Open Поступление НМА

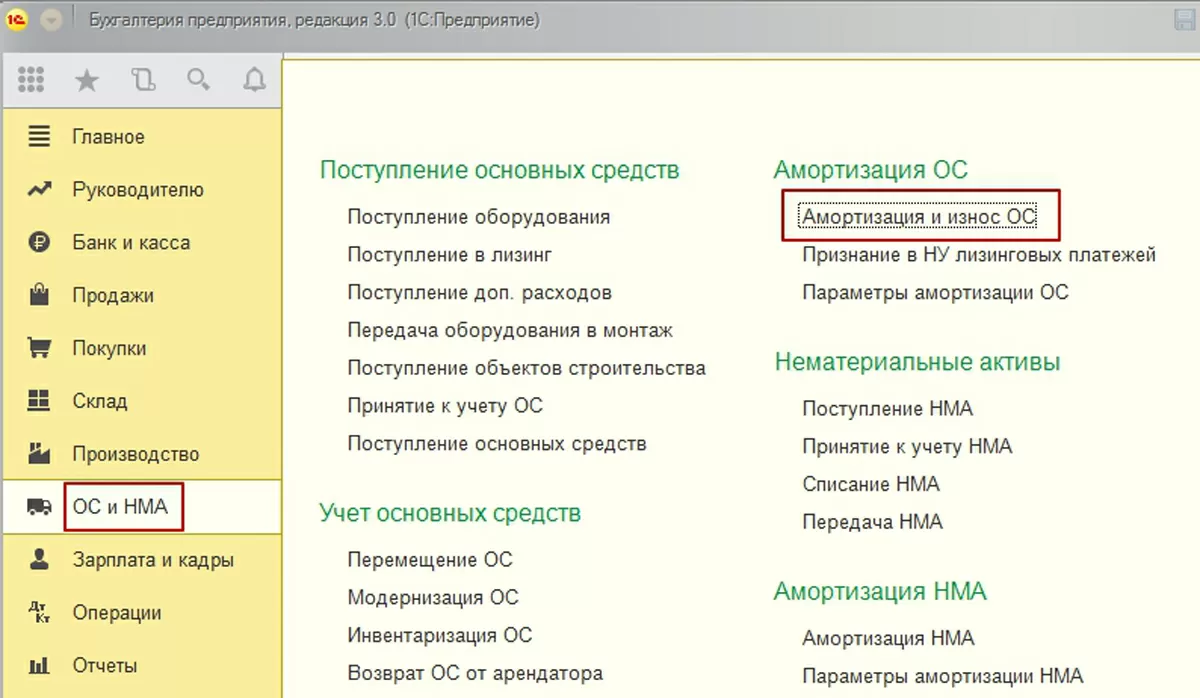click(887, 409)
